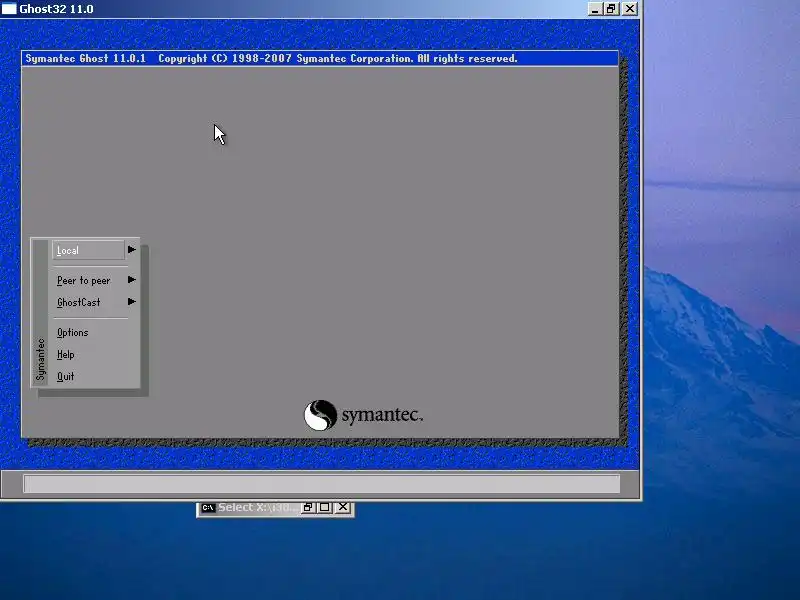Click the Symantec Ghost 11.0.1 copyright header text
This screenshot has width=800, height=600.
271,59
